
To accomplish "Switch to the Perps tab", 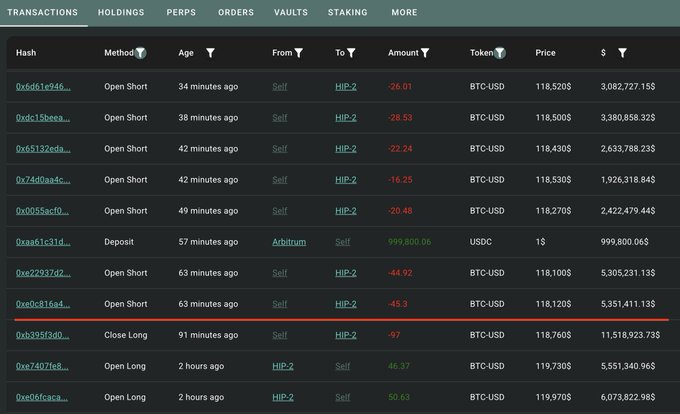I will coord(181,13).
